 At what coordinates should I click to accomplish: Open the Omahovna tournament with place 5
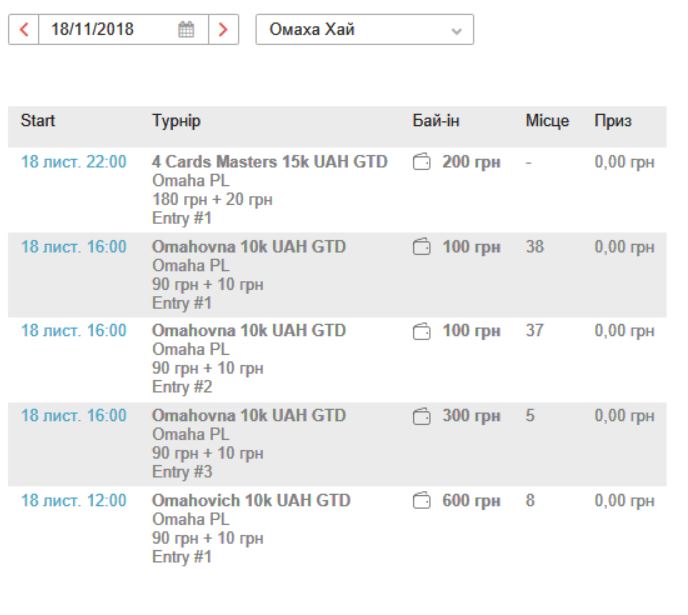click(249, 416)
